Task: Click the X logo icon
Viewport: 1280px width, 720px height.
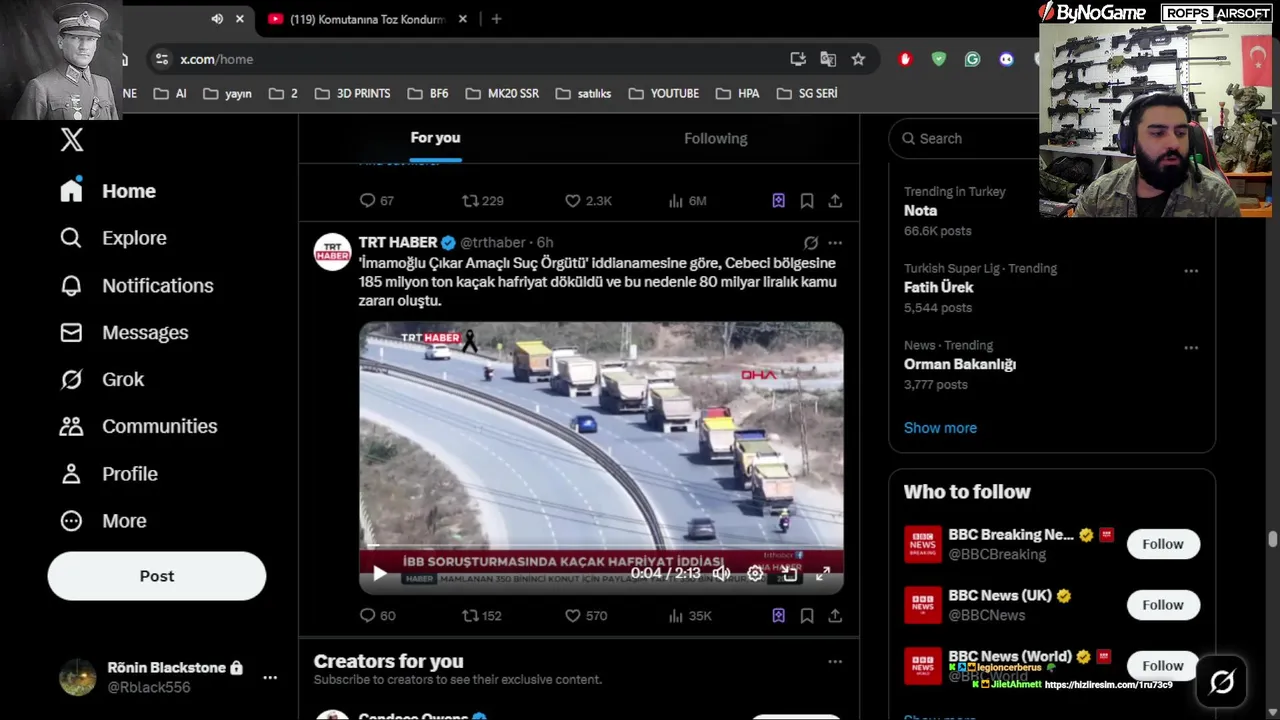Action: [72, 139]
